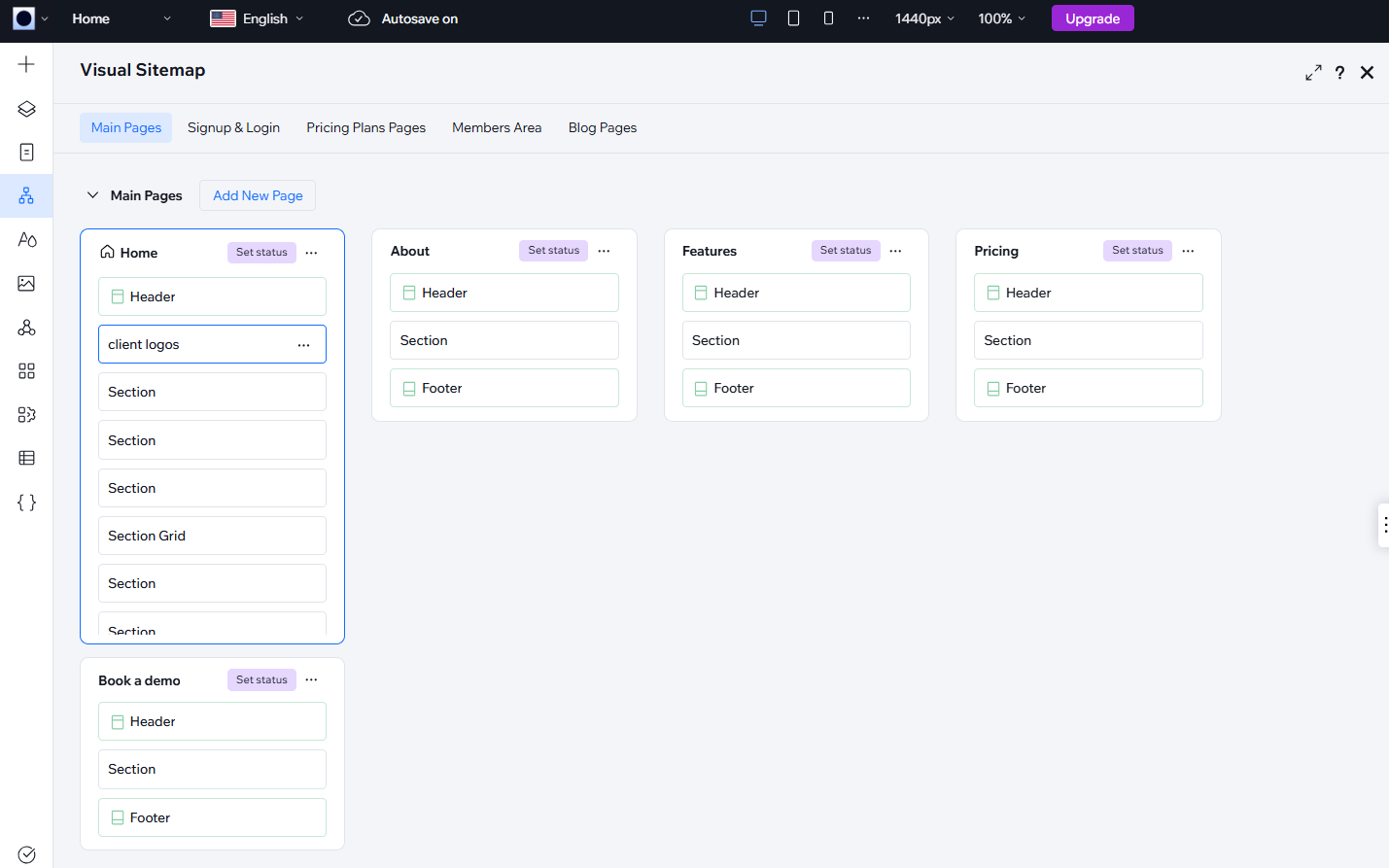
Task: Click the purple Upgrade button
Action: pos(1092,18)
